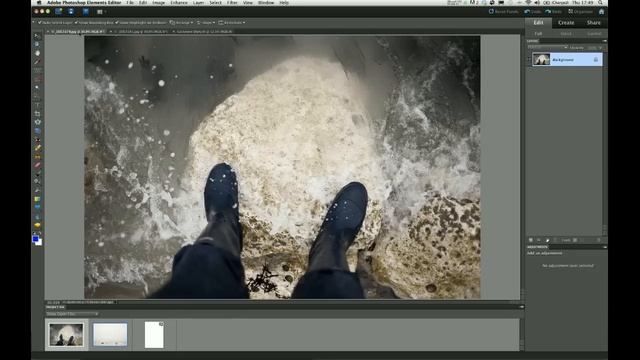Select the Eyedropper tool
The image size is (640, 360).
pyautogui.click(x=37, y=62)
